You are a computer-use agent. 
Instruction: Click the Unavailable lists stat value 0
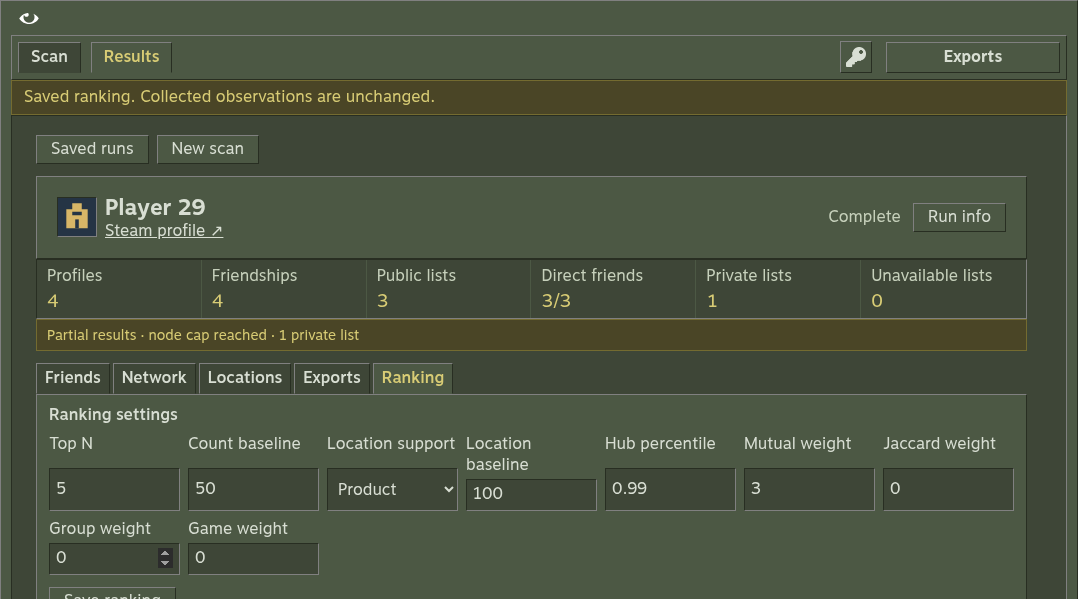pyautogui.click(x=877, y=301)
